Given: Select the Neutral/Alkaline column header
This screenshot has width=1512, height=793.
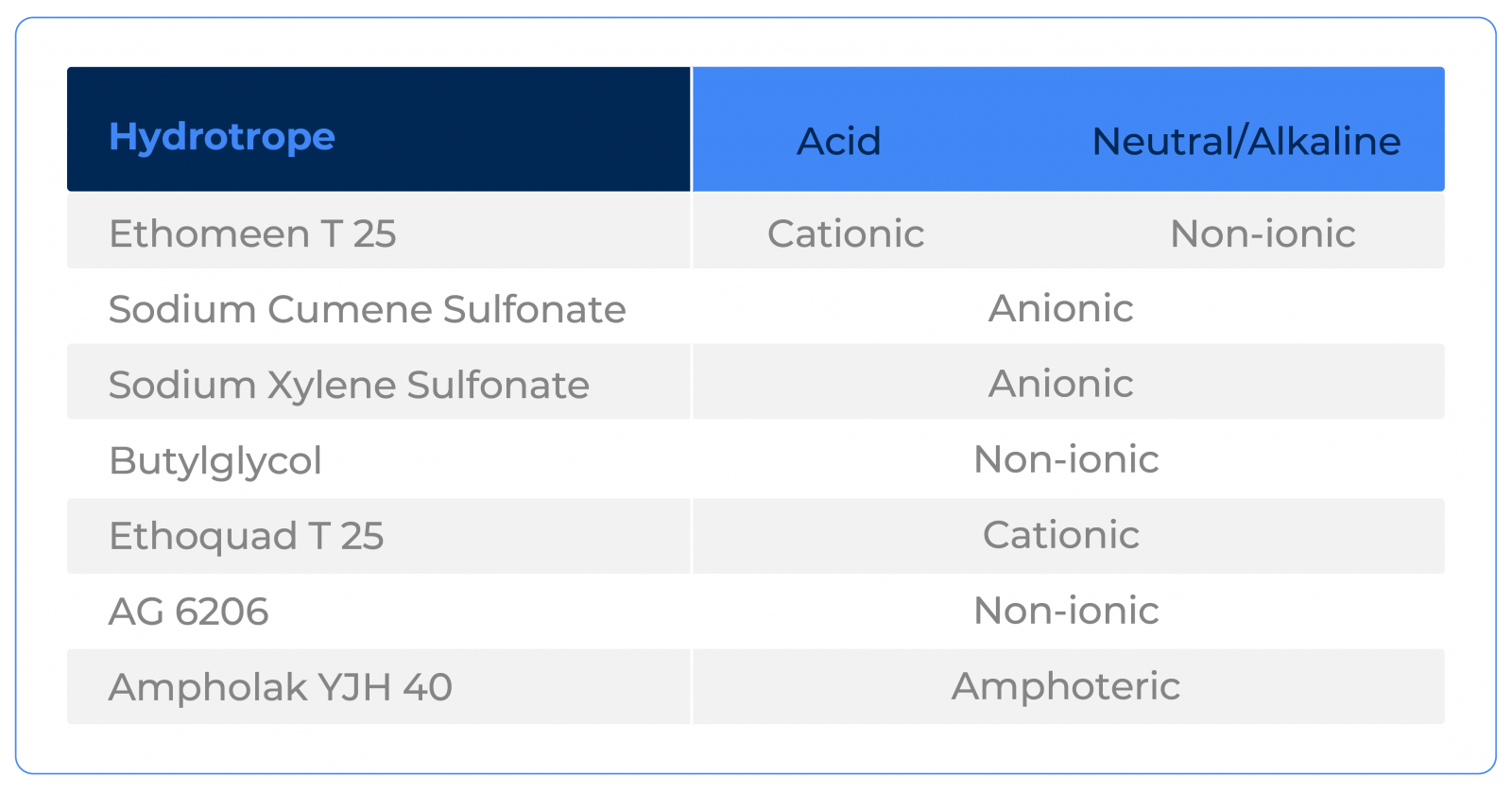Looking at the screenshot, I should 1246,142.
